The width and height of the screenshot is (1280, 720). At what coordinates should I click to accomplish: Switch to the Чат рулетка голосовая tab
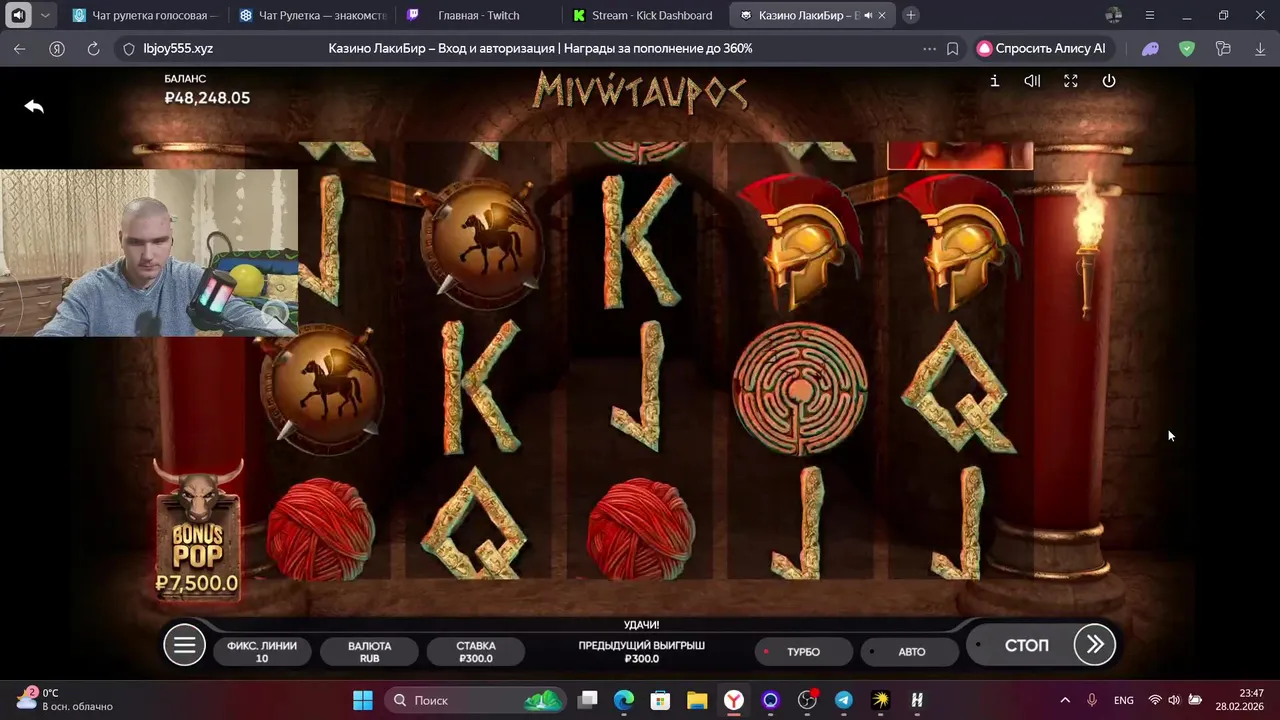pyautogui.click(x=144, y=15)
